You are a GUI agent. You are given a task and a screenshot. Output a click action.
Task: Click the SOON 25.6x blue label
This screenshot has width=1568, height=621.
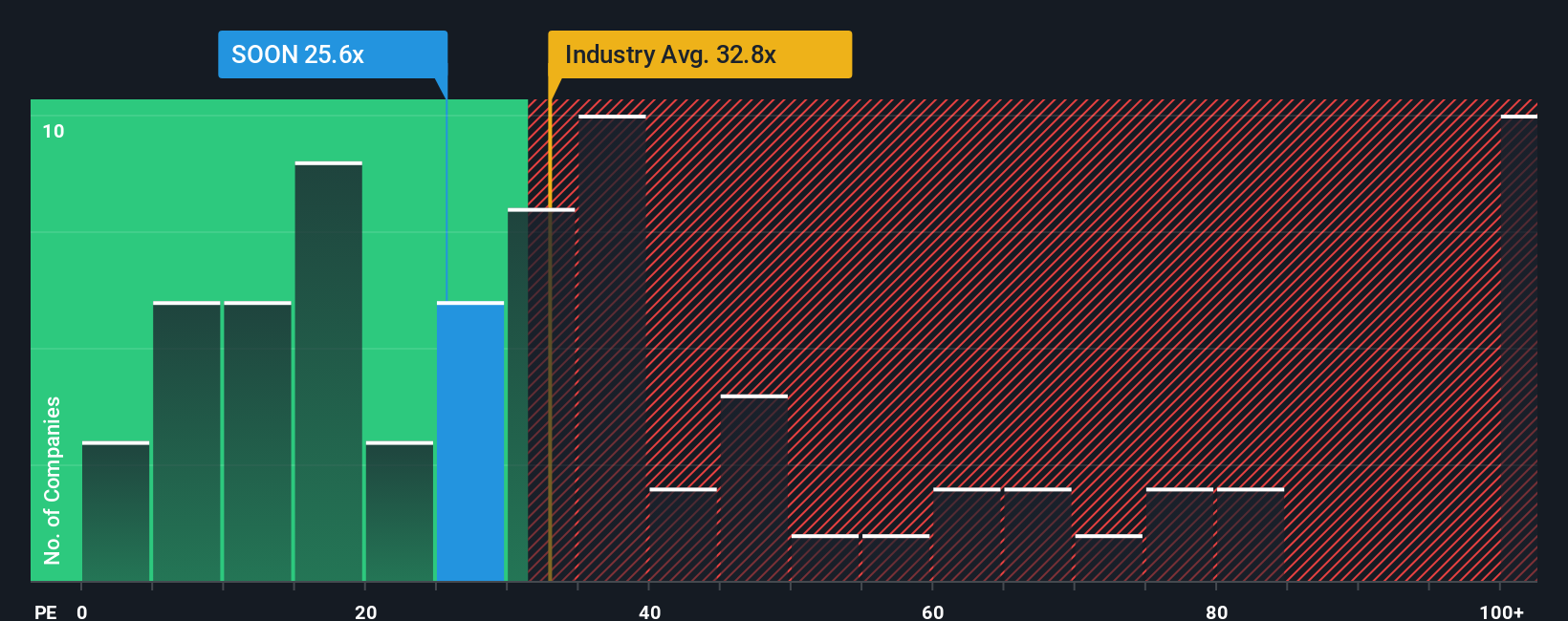(333, 54)
